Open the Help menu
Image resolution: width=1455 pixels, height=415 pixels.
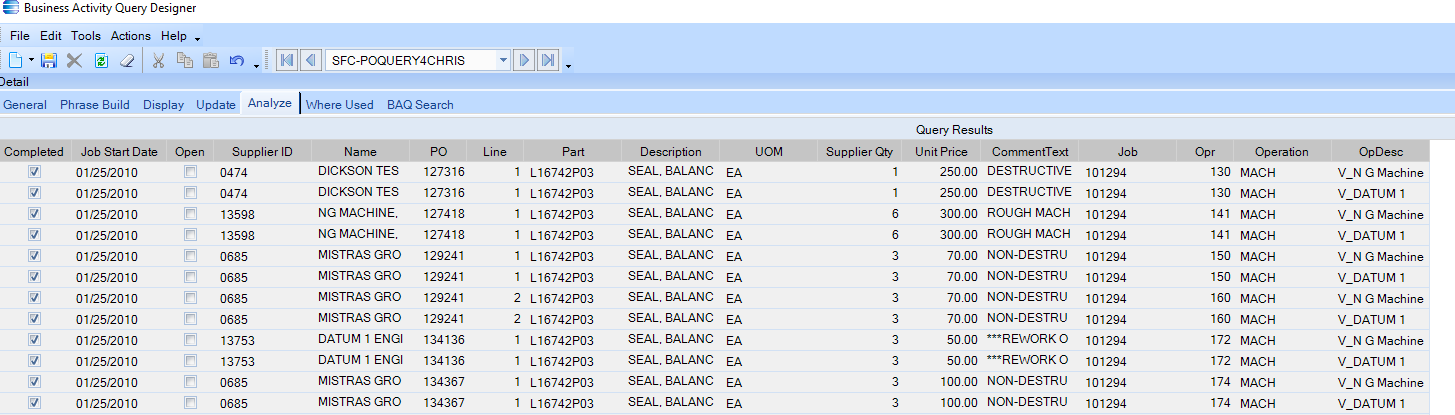coord(174,36)
